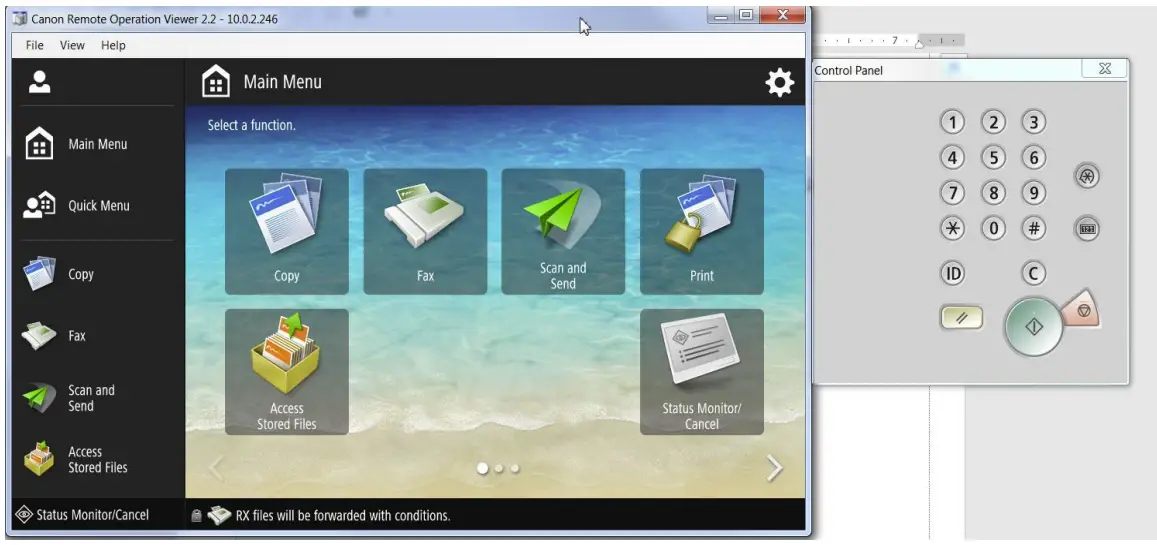Maximize the Remote Operation Viewer window
Image resolution: width=1157 pixels, height=545 pixels.
[746, 14]
